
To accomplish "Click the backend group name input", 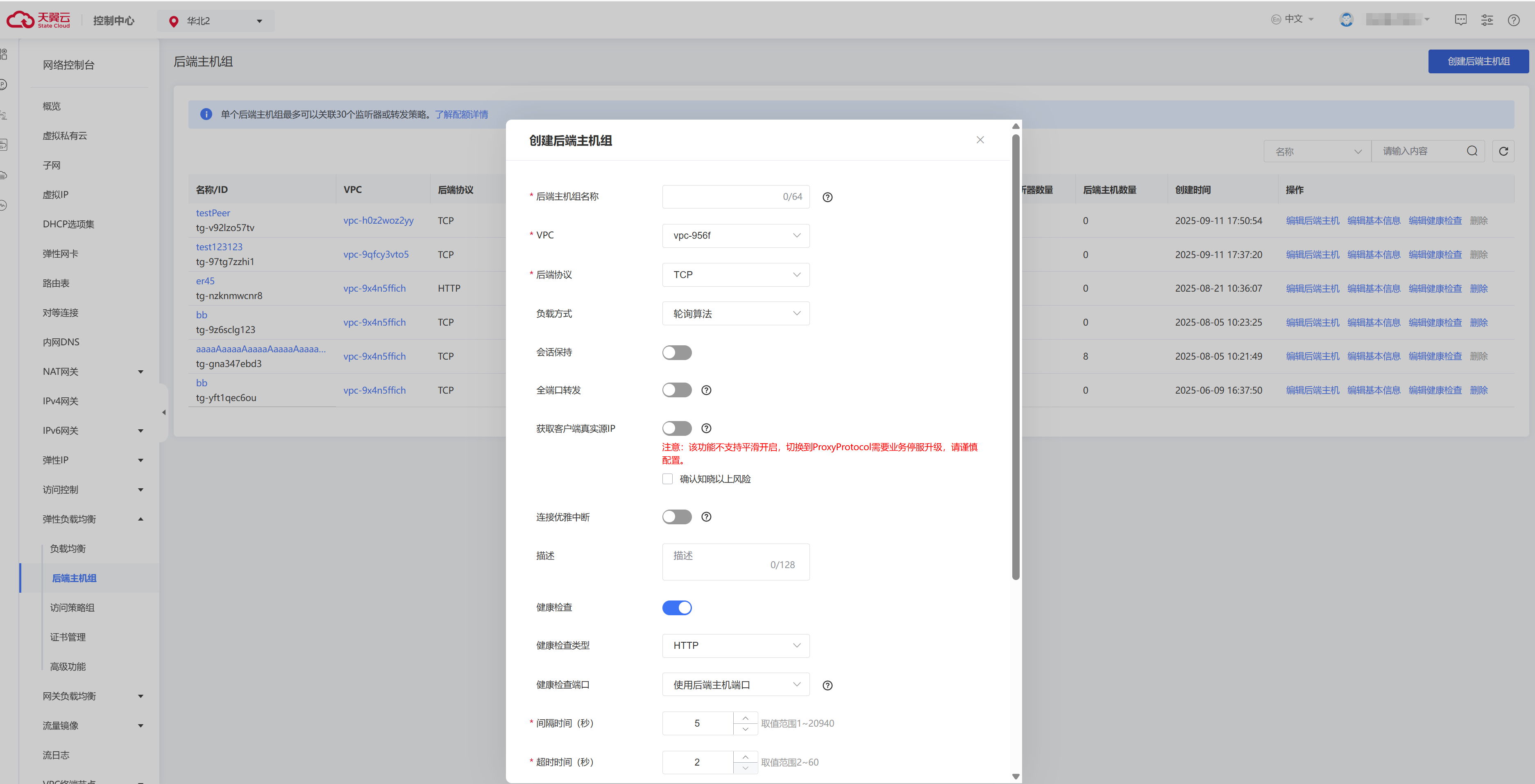I will click(x=735, y=197).
